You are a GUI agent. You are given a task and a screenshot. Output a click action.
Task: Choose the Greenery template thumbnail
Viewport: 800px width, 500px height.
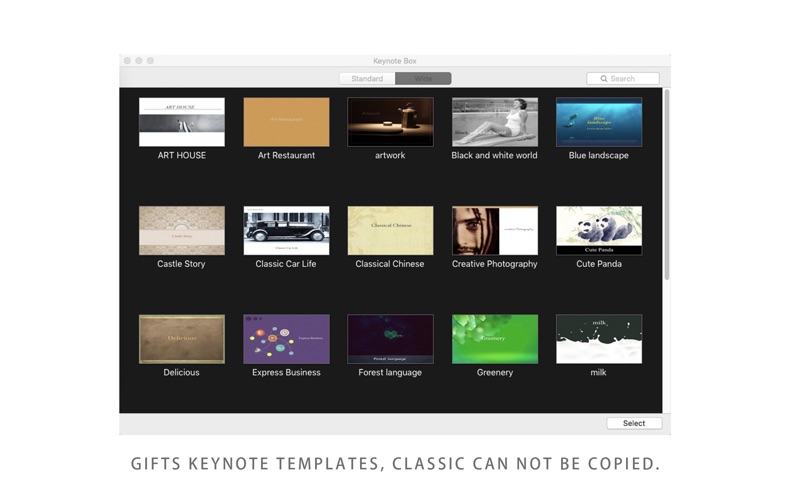[495, 339]
